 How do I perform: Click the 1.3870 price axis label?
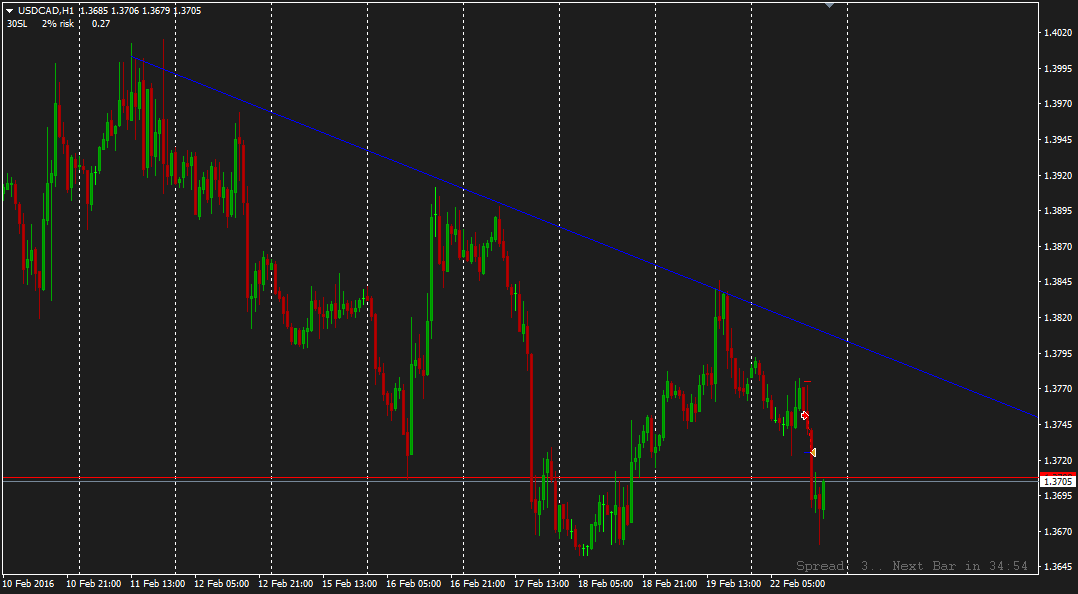click(1059, 246)
